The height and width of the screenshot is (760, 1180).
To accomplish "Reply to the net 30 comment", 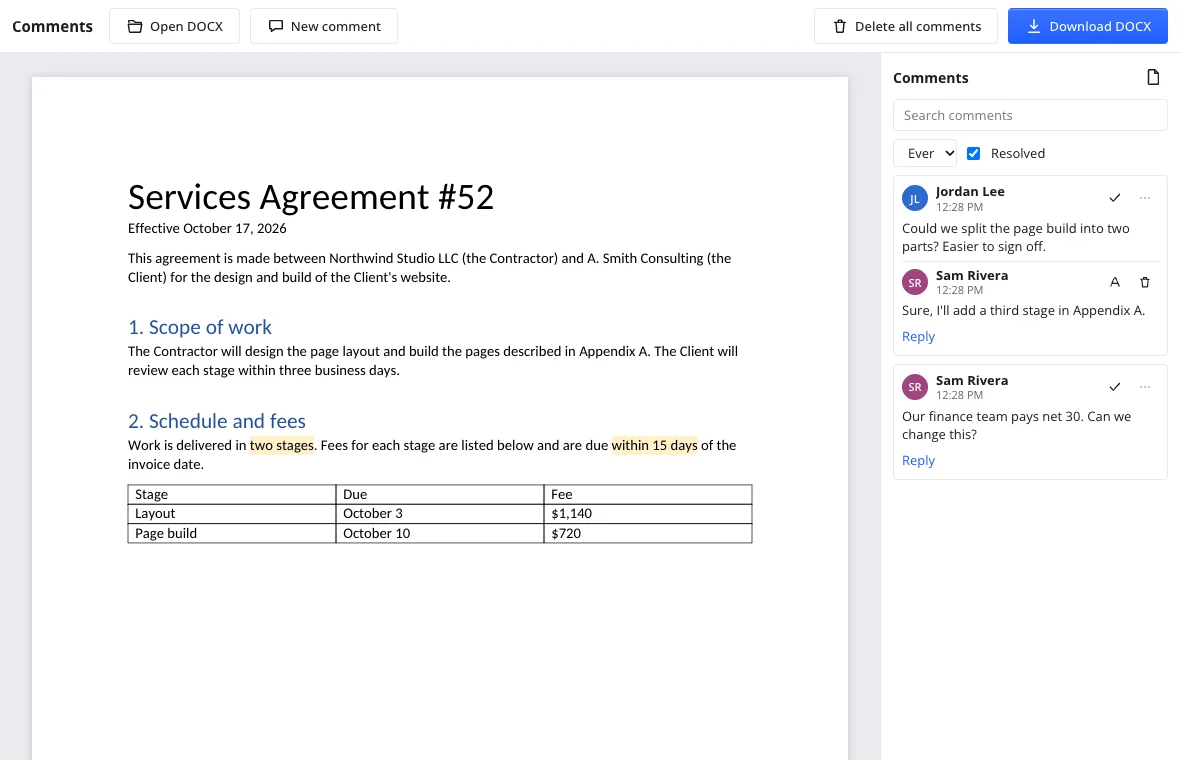I will pyautogui.click(x=918, y=461).
